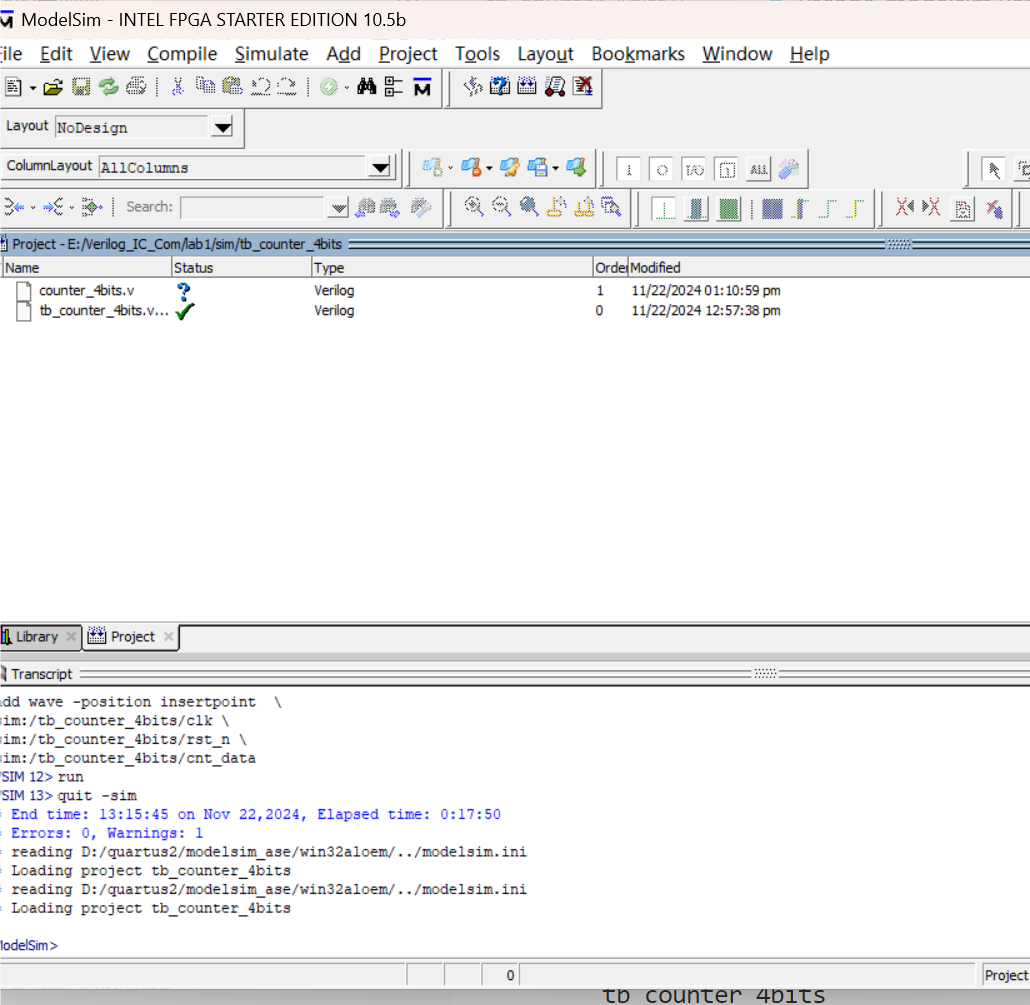This screenshot has width=1030, height=1005.
Task: Open the Compile icon's dropdown arrow
Action: tap(347, 87)
